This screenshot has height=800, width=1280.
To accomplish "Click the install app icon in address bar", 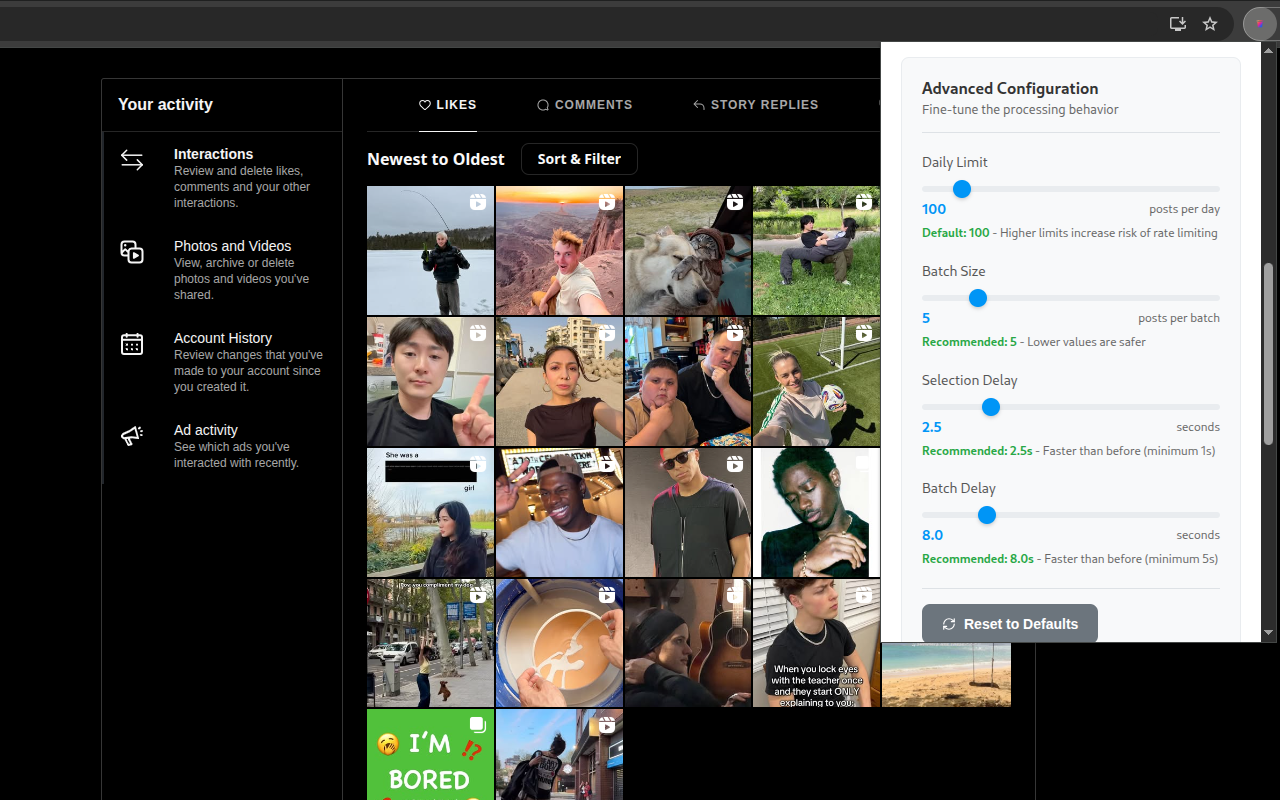I will (1178, 24).
